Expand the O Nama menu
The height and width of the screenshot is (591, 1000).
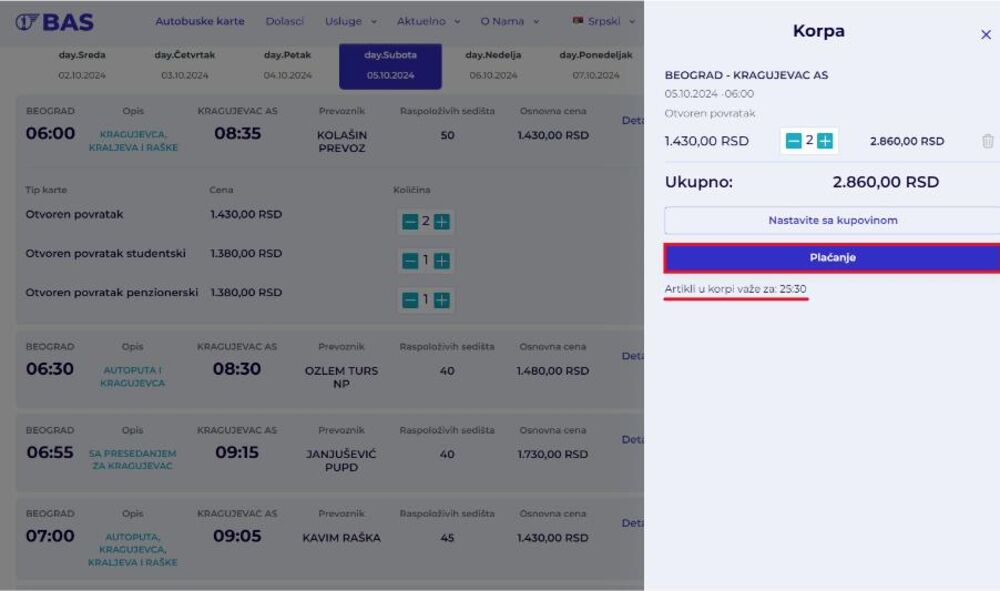click(x=509, y=21)
